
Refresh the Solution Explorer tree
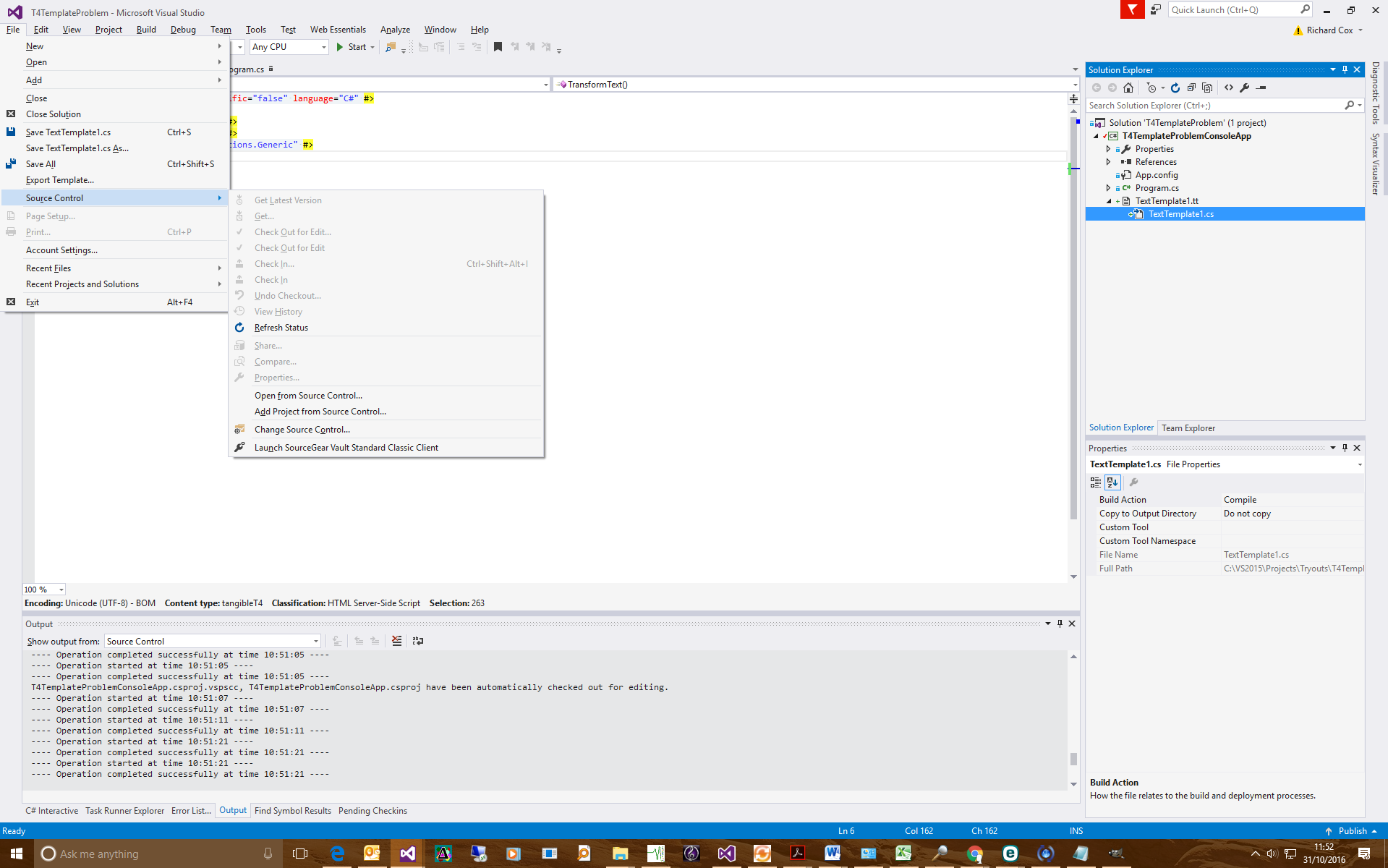[x=1175, y=88]
